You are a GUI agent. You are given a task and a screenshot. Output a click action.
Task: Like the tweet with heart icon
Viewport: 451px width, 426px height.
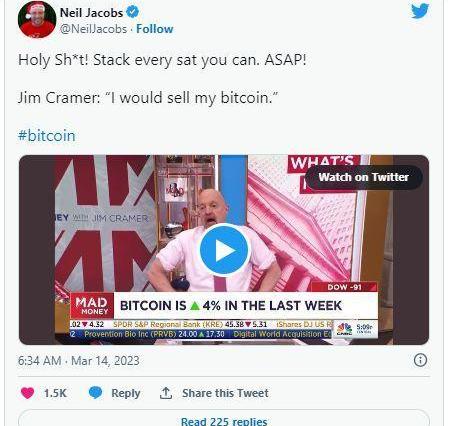point(27,393)
